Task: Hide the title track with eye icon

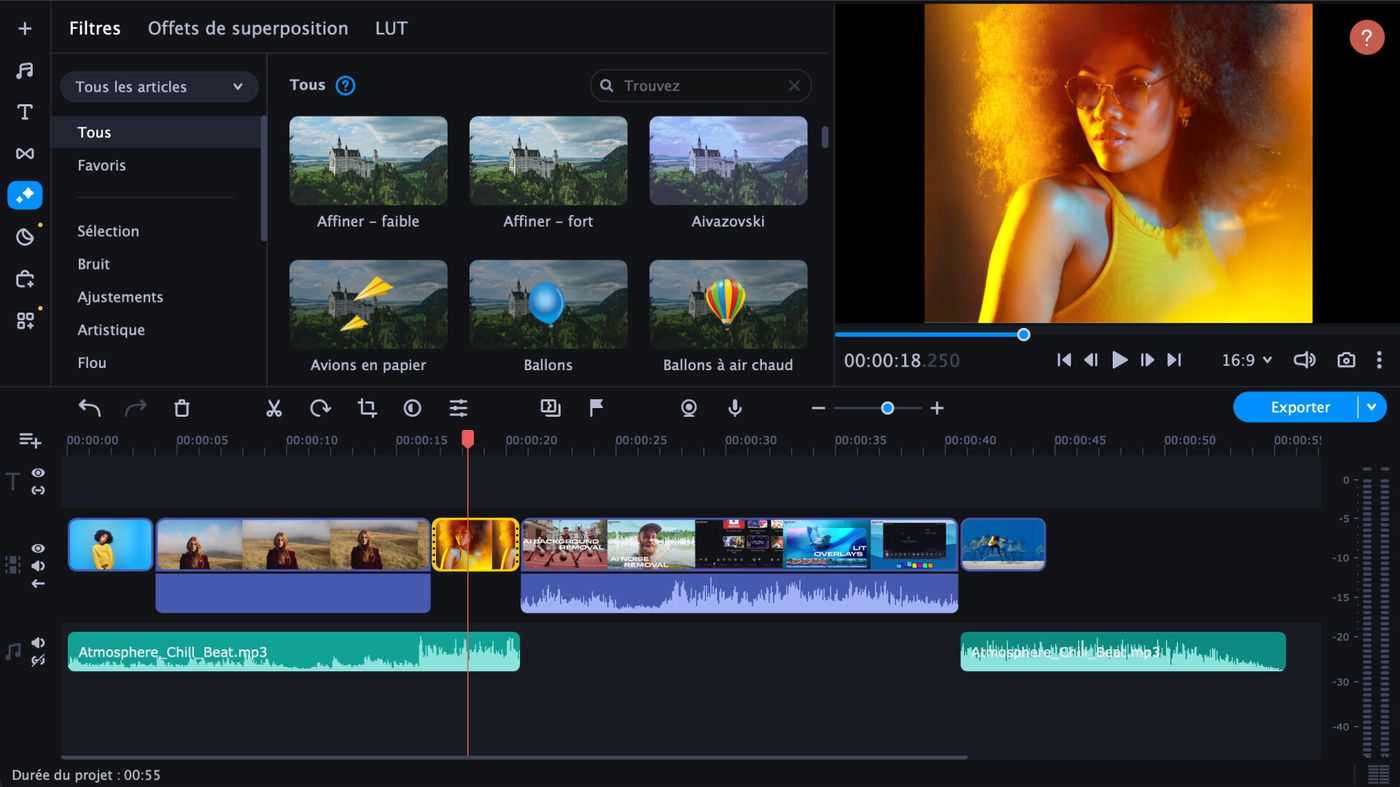Action: [38, 473]
